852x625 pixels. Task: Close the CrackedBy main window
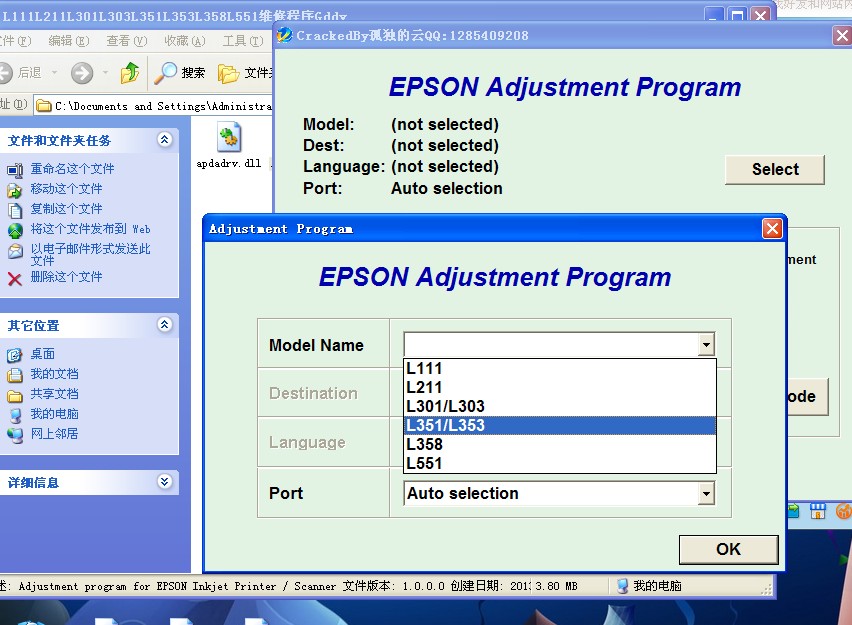842,36
